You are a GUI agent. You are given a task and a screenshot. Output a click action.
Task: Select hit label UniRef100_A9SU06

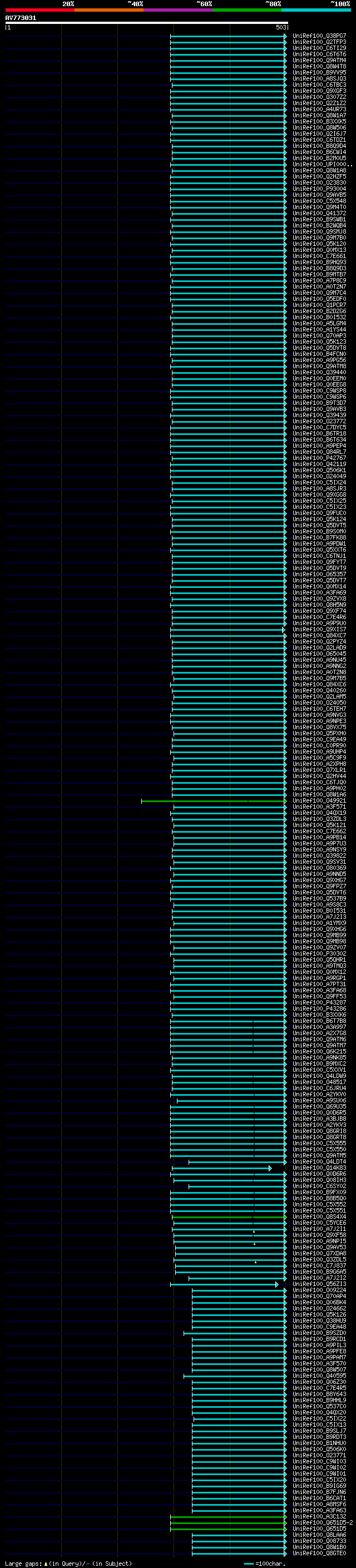coord(319,1101)
